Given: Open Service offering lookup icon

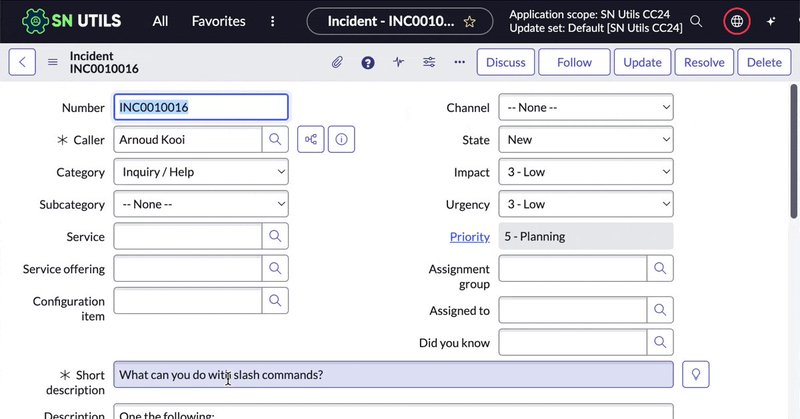Looking at the screenshot, I should point(275,268).
